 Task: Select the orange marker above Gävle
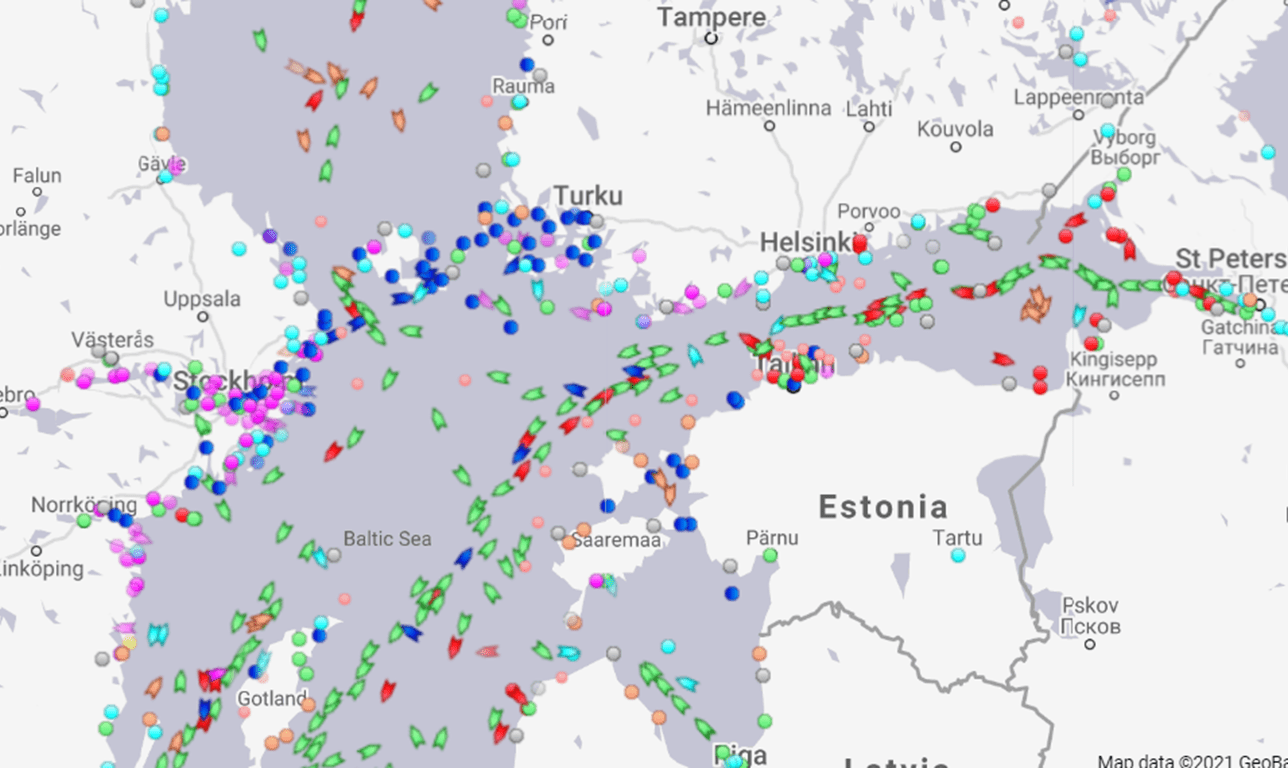point(162,133)
